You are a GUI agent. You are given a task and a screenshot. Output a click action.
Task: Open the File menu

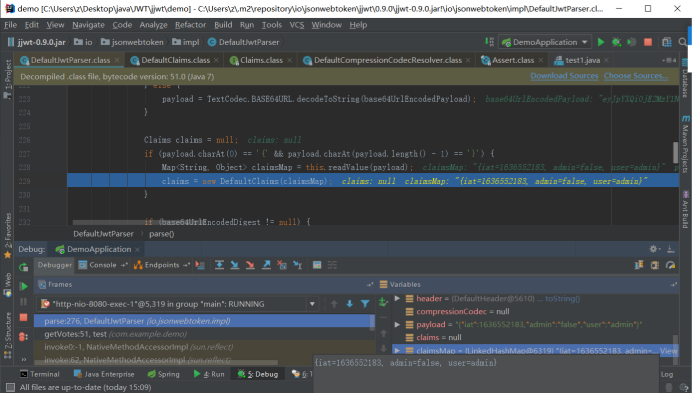coord(10,25)
